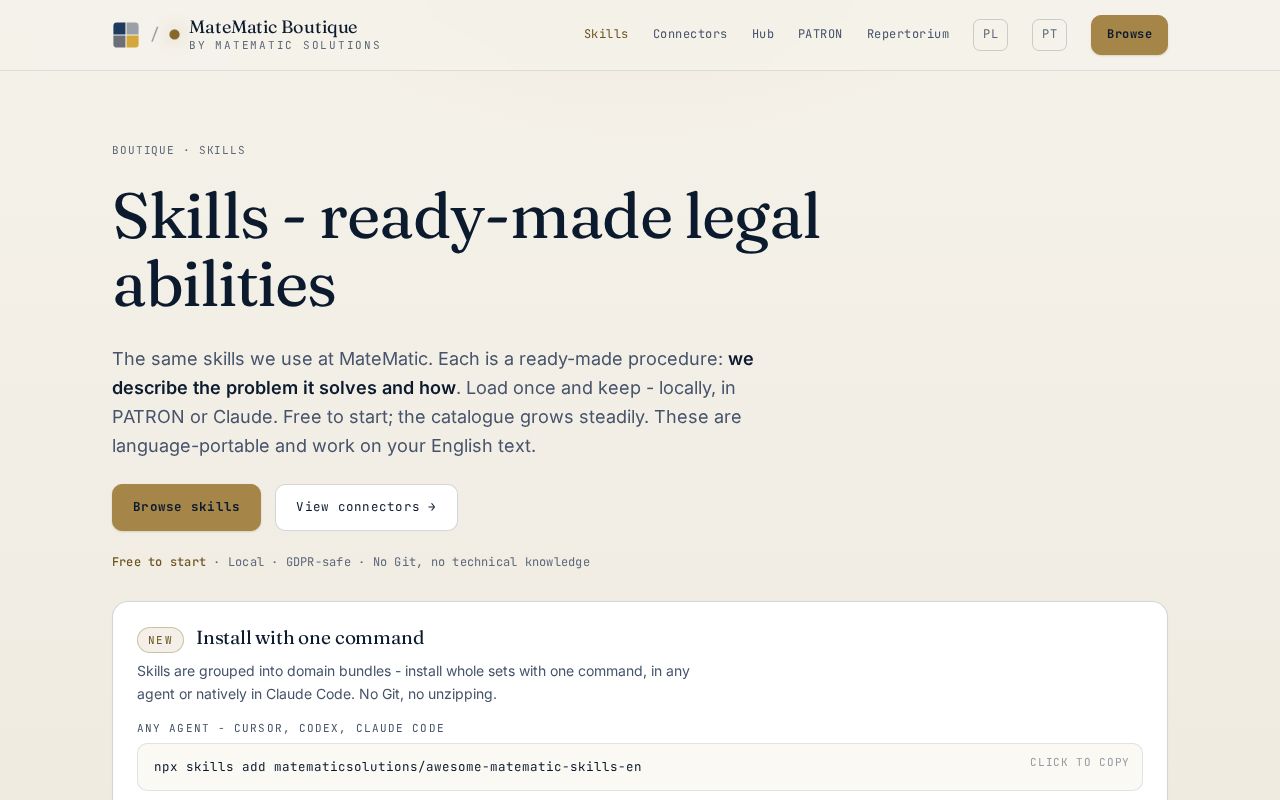
Task: Click the Browse skills button
Action: 186,507
